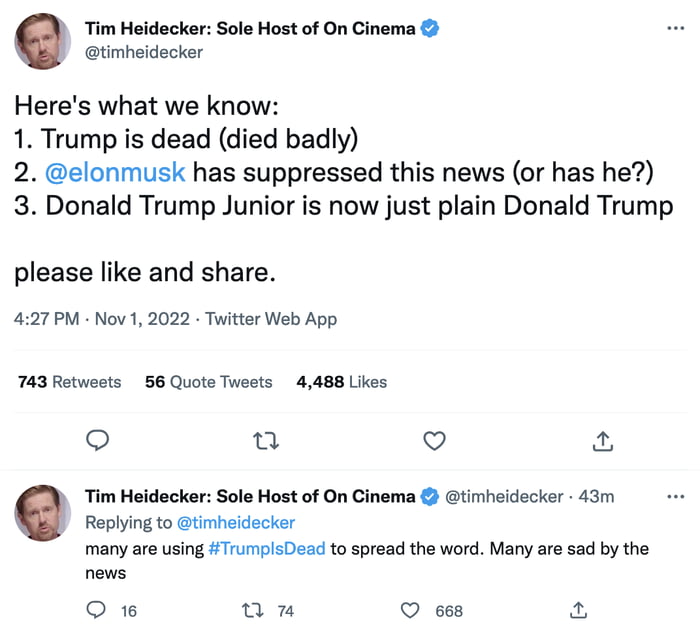This screenshot has width=700, height=629.
Task: View the 56 Quote Tweets
Action: coord(208,382)
